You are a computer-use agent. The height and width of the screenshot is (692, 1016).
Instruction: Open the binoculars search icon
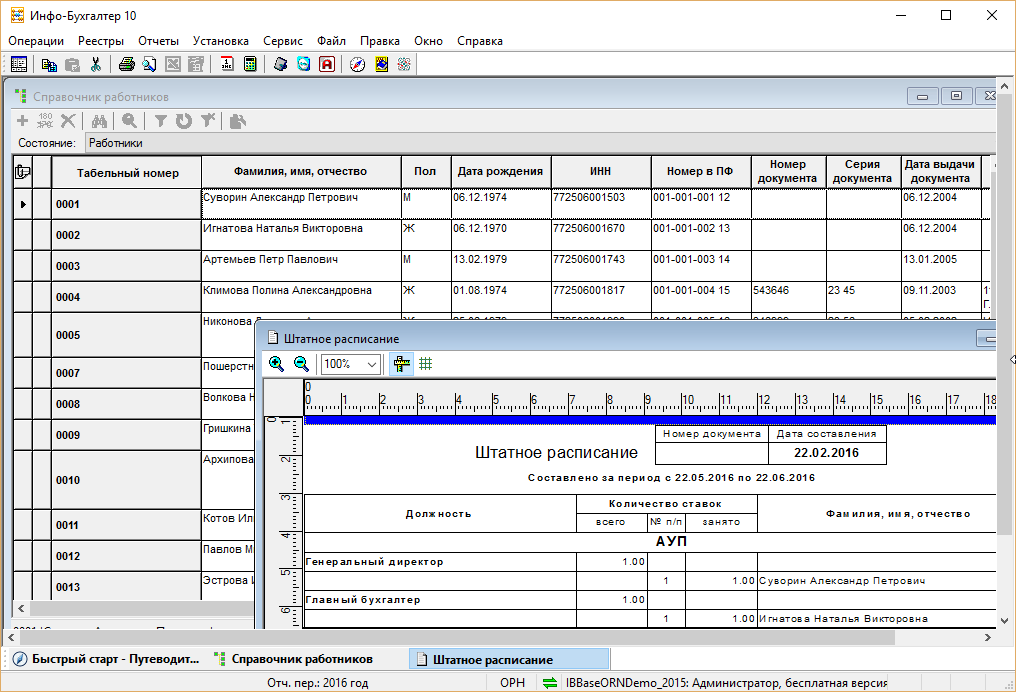tap(98, 121)
